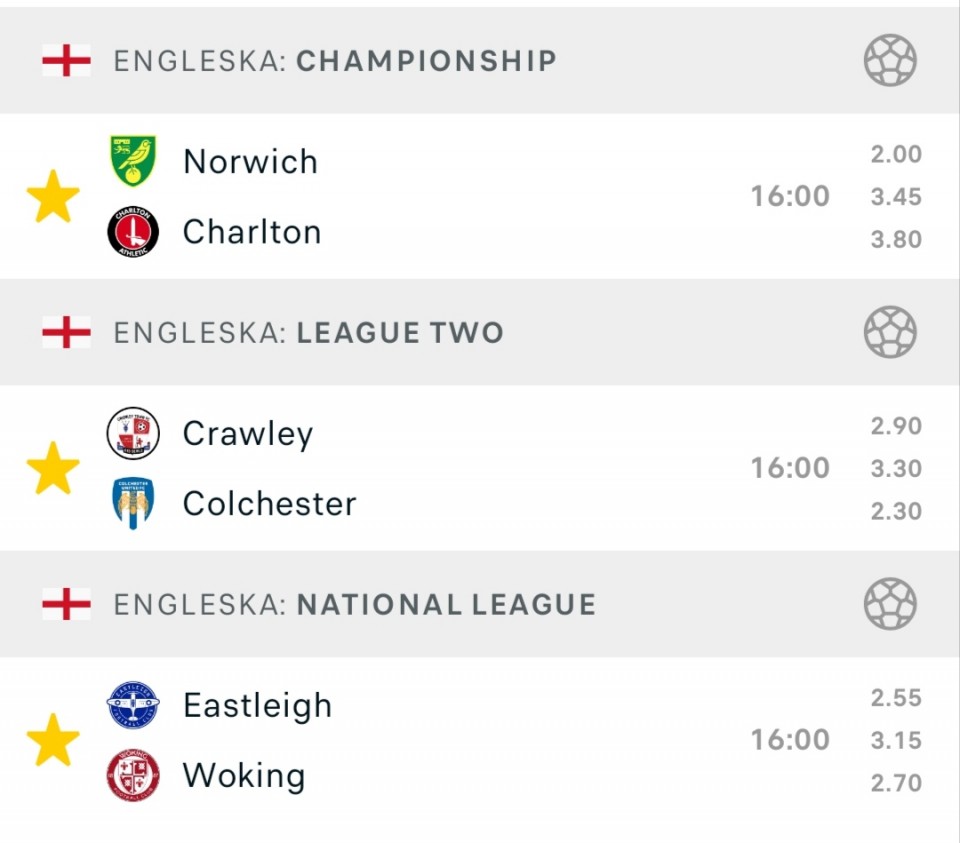The image size is (960, 843).
Task: Click the Charlton Athletic club crest
Action: tap(133, 232)
